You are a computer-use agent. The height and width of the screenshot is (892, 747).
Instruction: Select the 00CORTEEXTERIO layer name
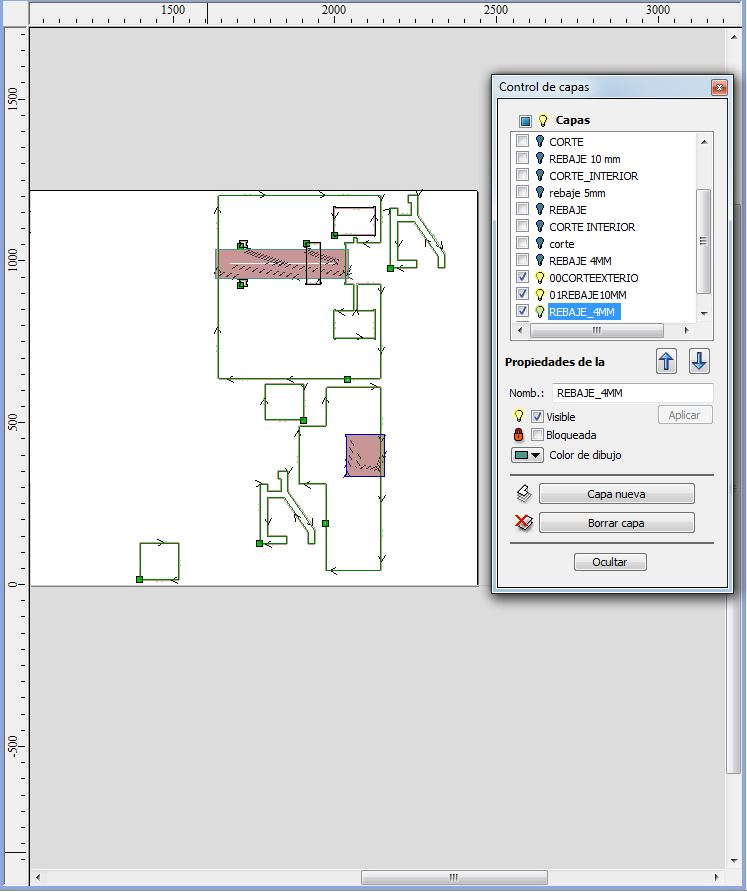(593, 278)
